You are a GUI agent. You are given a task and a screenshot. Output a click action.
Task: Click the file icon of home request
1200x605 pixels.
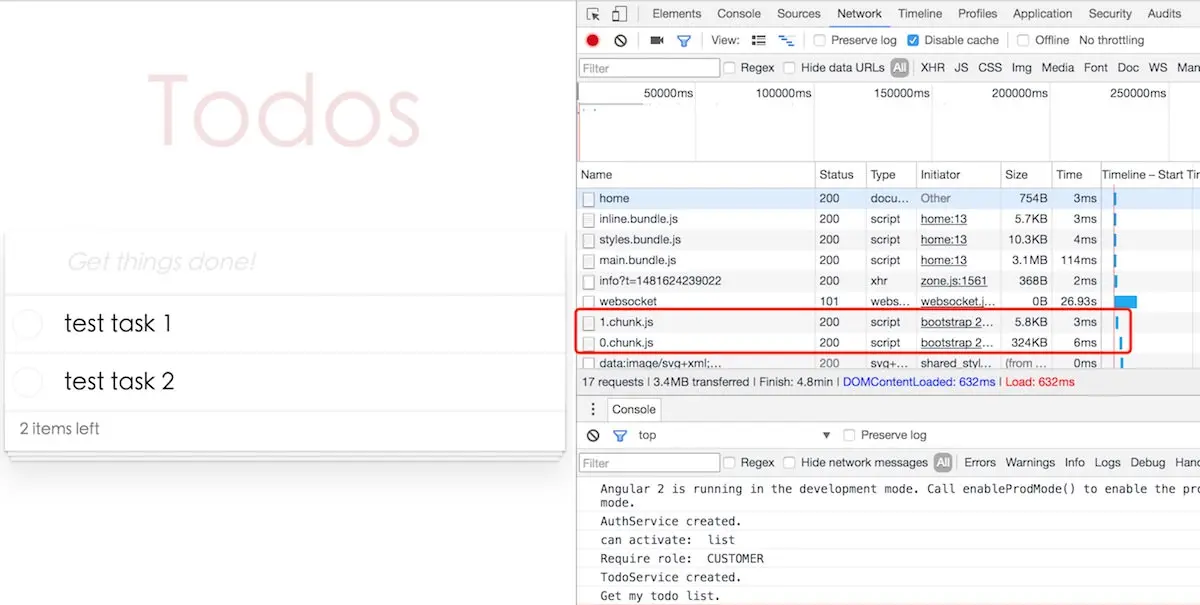(589, 199)
